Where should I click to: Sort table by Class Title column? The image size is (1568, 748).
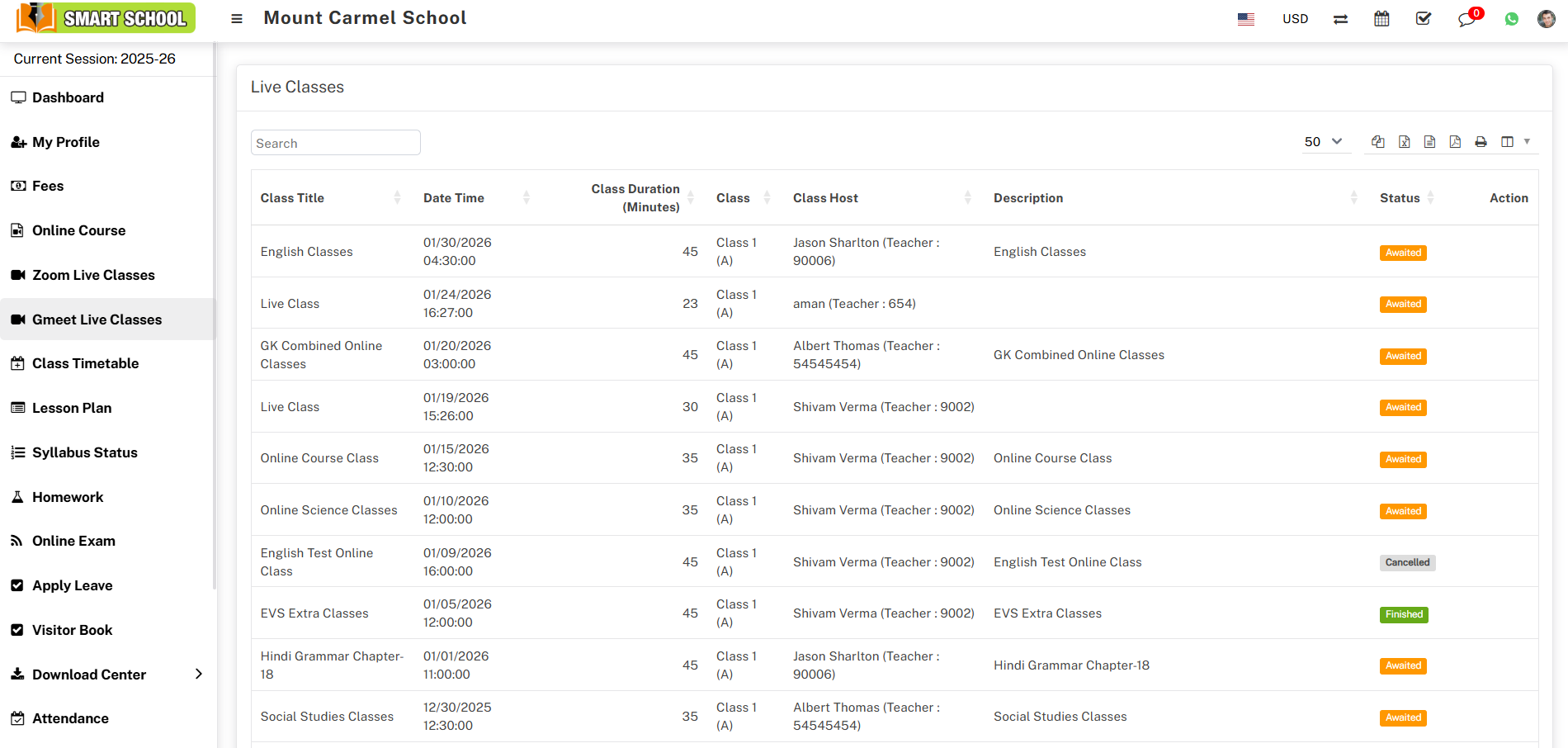click(293, 198)
